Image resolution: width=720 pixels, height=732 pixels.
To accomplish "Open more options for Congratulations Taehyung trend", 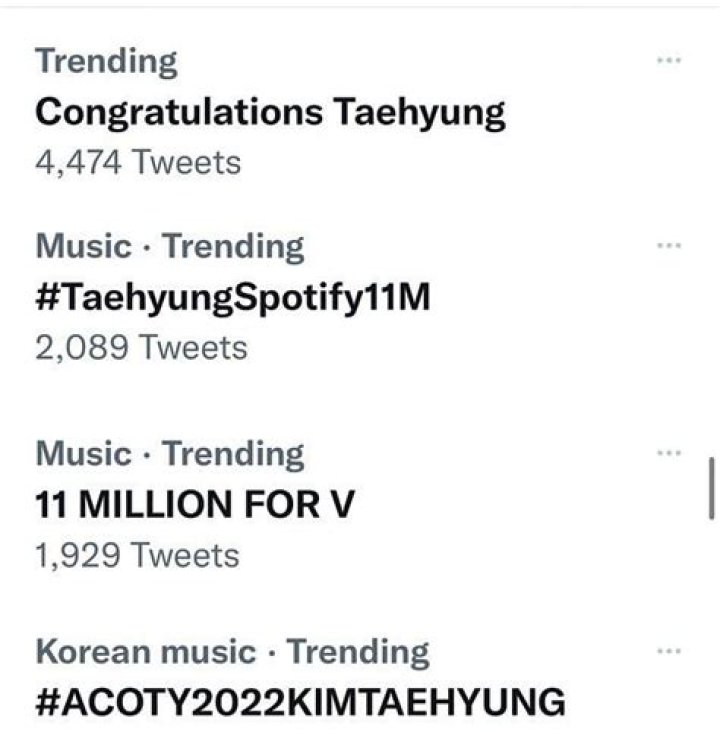I will point(667,61).
